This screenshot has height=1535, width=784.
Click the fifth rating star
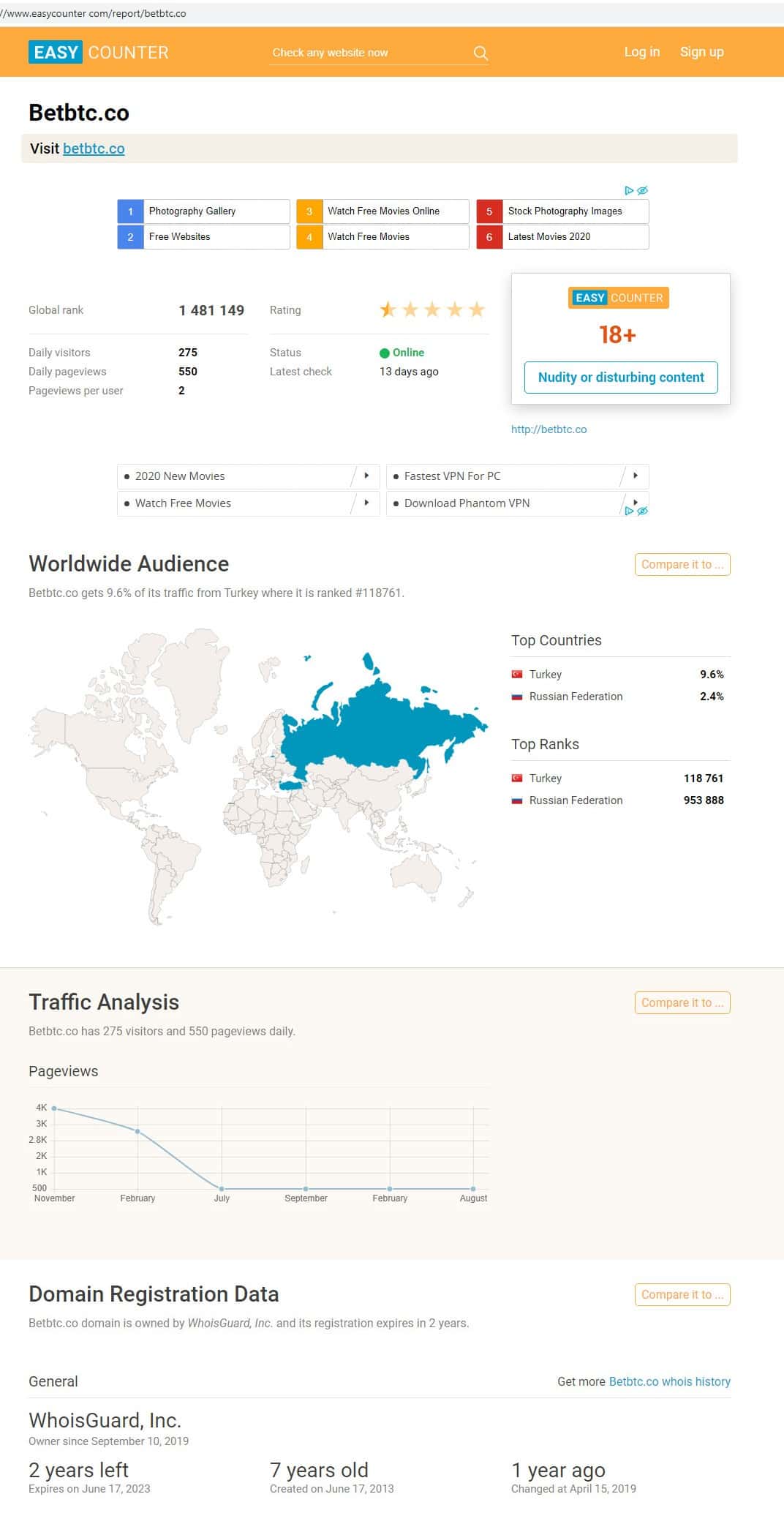(x=477, y=309)
